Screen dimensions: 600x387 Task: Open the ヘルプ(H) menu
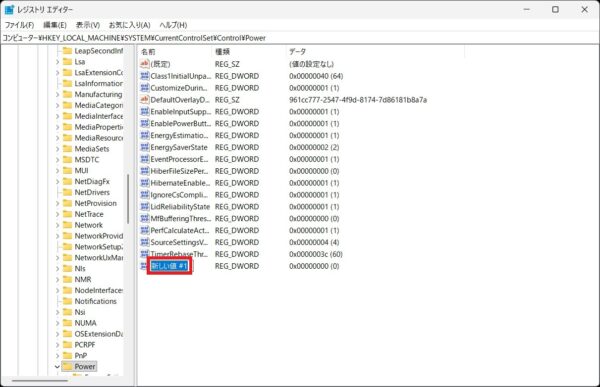pos(173,25)
